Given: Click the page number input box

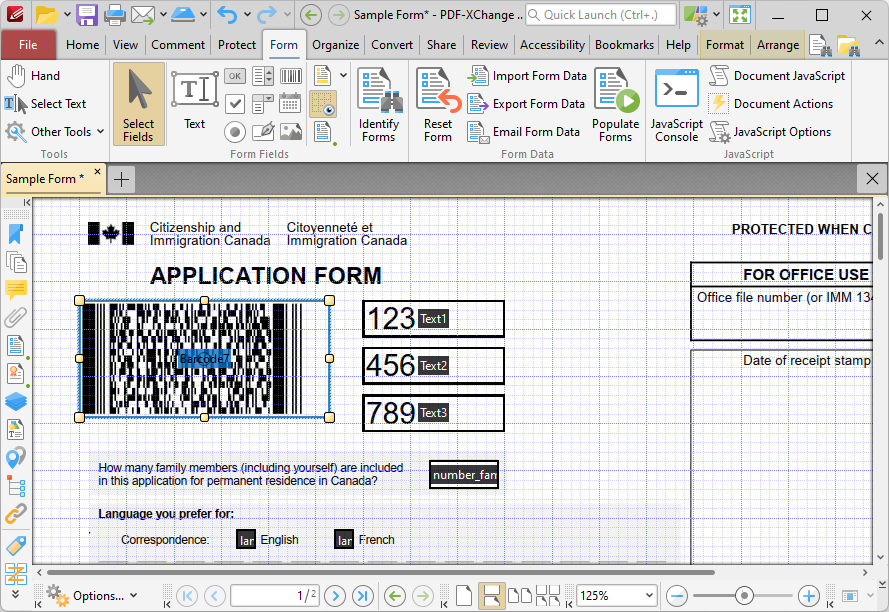Looking at the screenshot, I should pyautogui.click(x=274, y=595).
